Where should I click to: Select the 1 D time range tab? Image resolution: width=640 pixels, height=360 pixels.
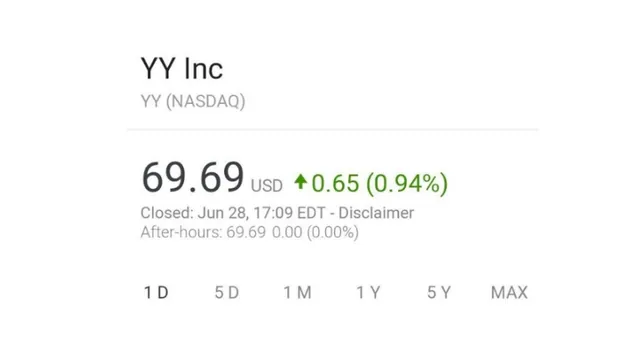pos(156,292)
